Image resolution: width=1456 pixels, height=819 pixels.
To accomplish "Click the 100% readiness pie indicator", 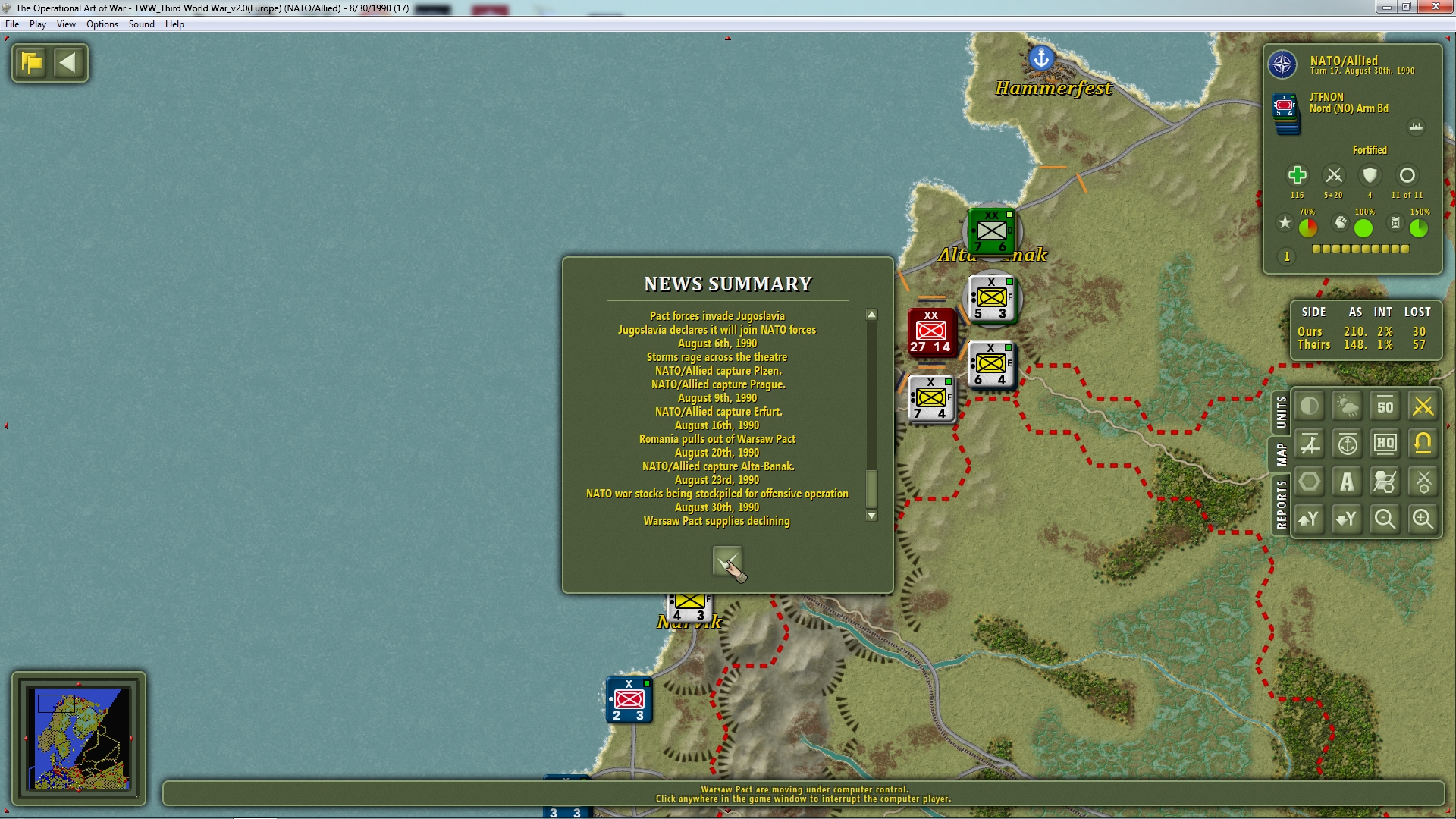I will (x=1363, y=227).
